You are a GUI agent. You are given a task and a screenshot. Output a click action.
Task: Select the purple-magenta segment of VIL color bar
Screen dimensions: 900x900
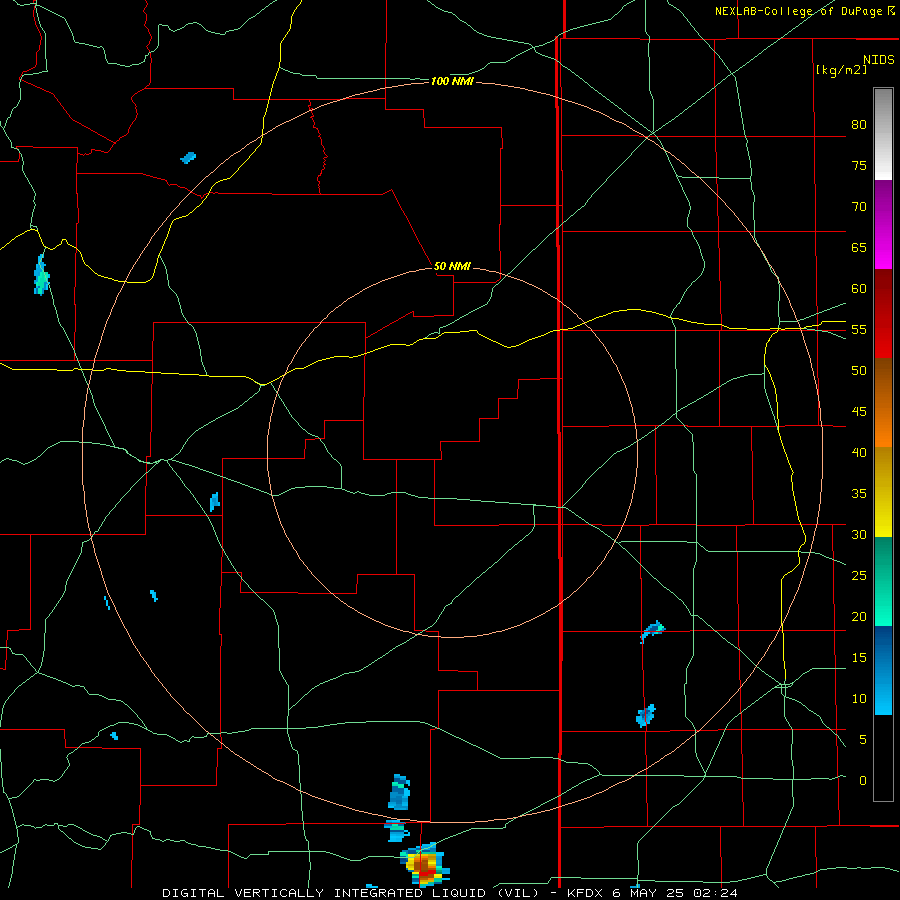[883, 225]
